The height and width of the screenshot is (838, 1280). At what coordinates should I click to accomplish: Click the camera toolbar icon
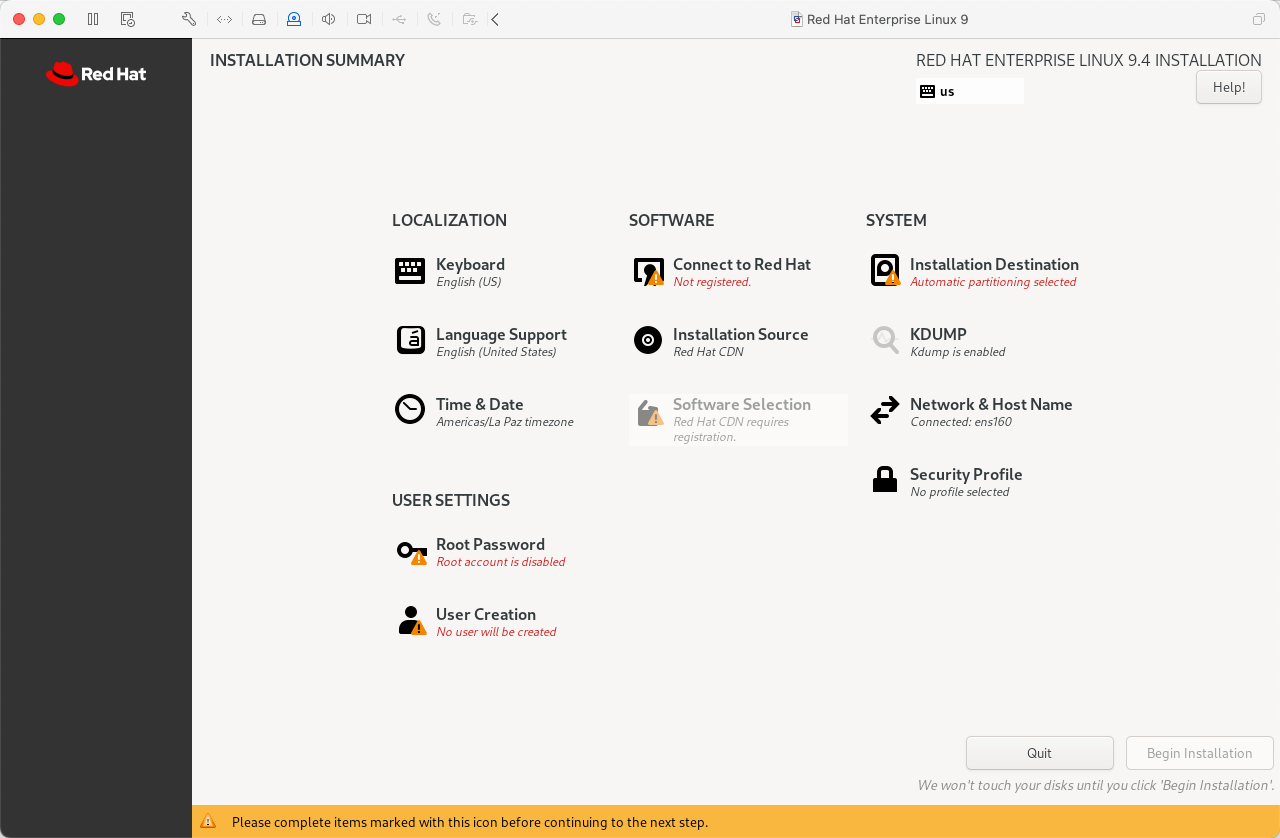[364, 19]
